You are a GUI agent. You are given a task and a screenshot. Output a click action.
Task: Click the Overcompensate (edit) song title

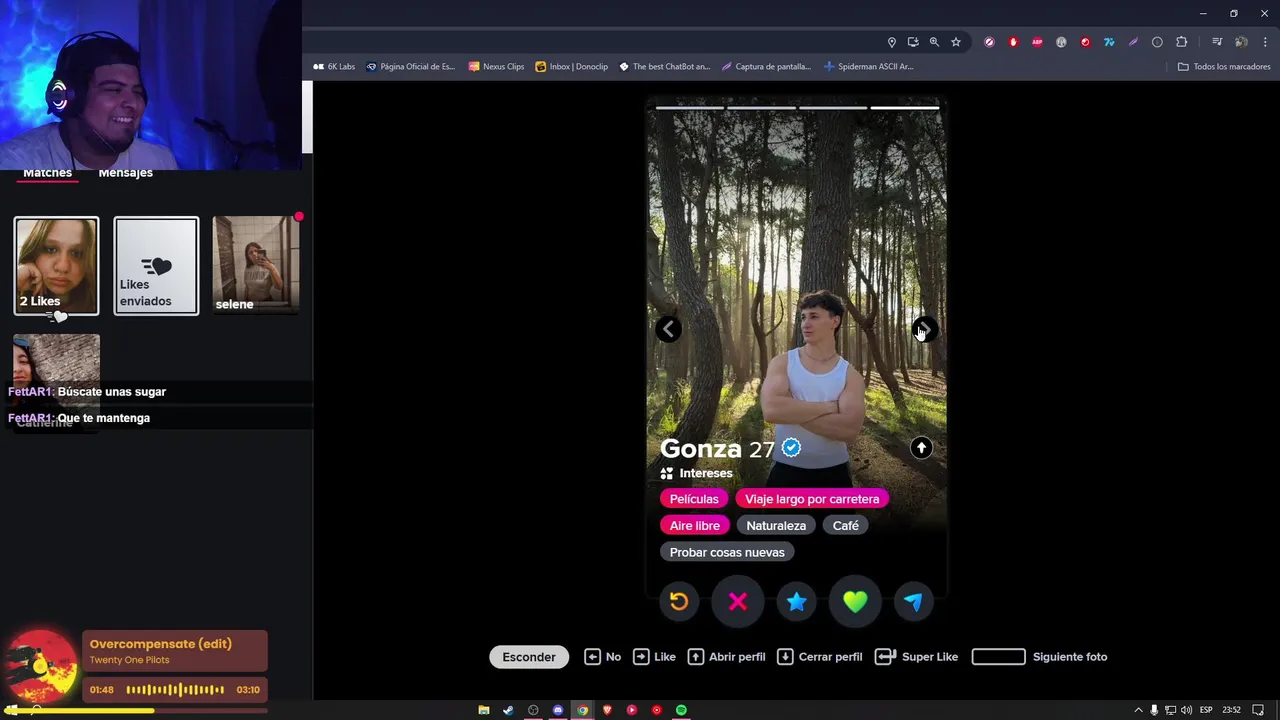161,644
